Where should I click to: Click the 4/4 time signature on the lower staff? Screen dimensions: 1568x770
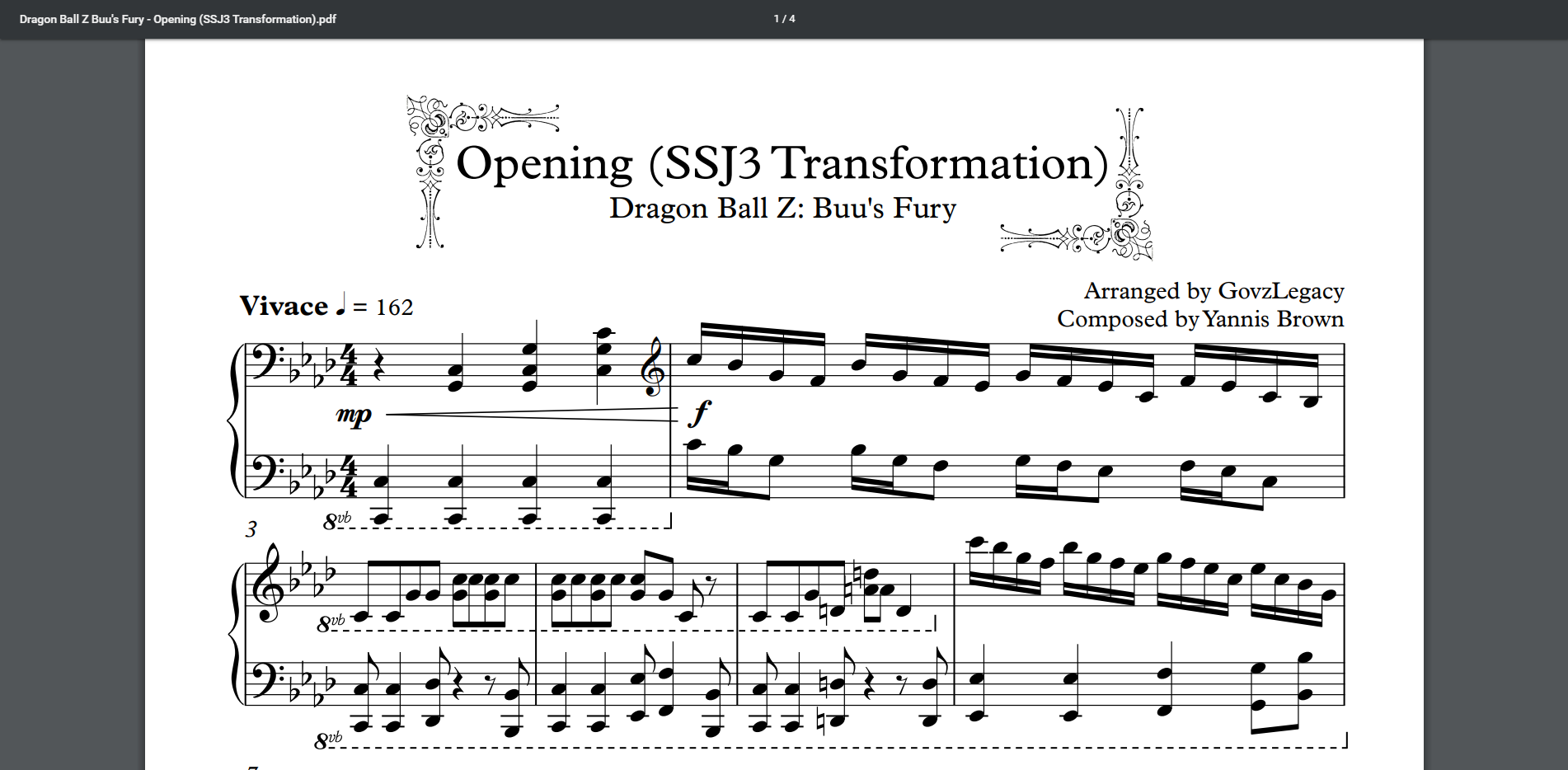349,477
